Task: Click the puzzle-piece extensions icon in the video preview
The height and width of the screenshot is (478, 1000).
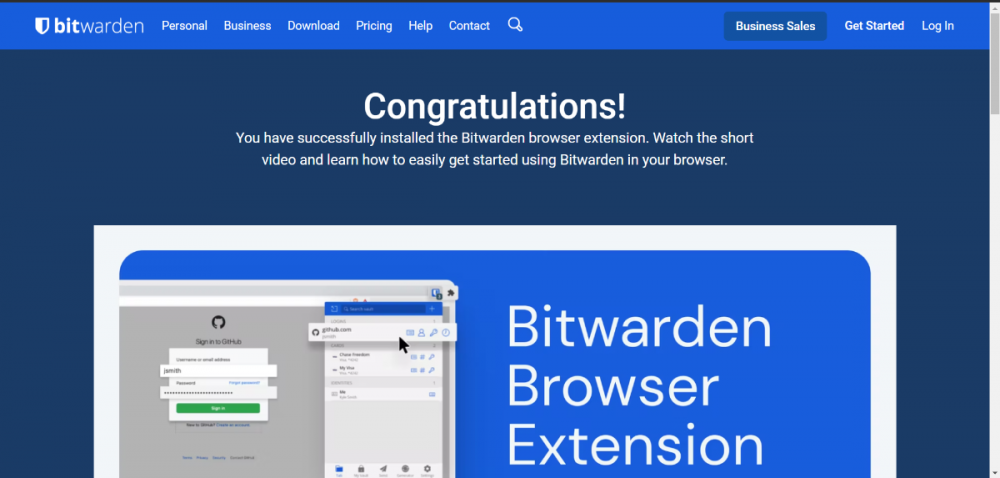Action: [451, 293]
